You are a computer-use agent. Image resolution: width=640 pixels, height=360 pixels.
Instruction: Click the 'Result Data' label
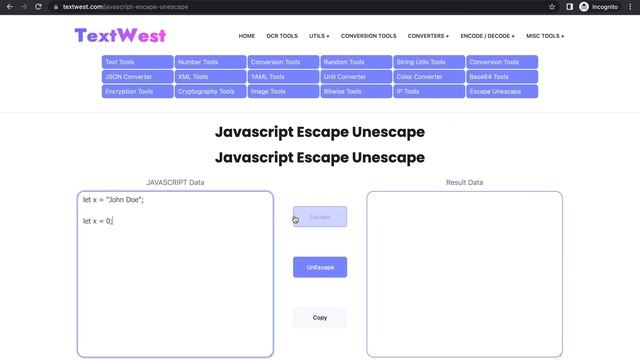click(x=464, y=182)
